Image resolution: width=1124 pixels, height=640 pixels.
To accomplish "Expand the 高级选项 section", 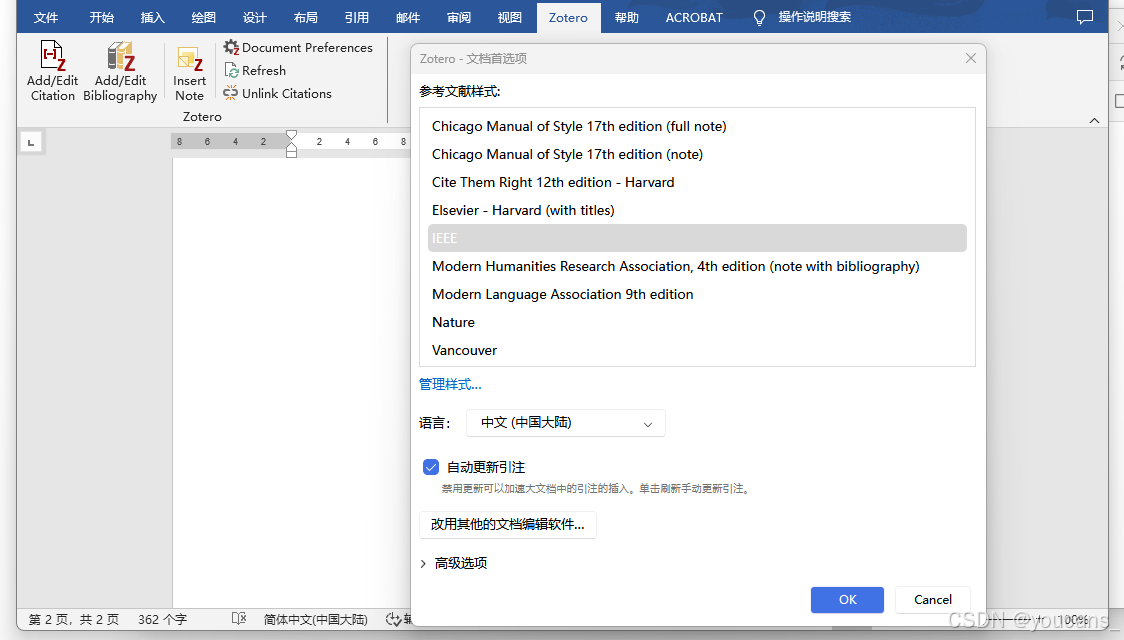I will click(454, 563).
